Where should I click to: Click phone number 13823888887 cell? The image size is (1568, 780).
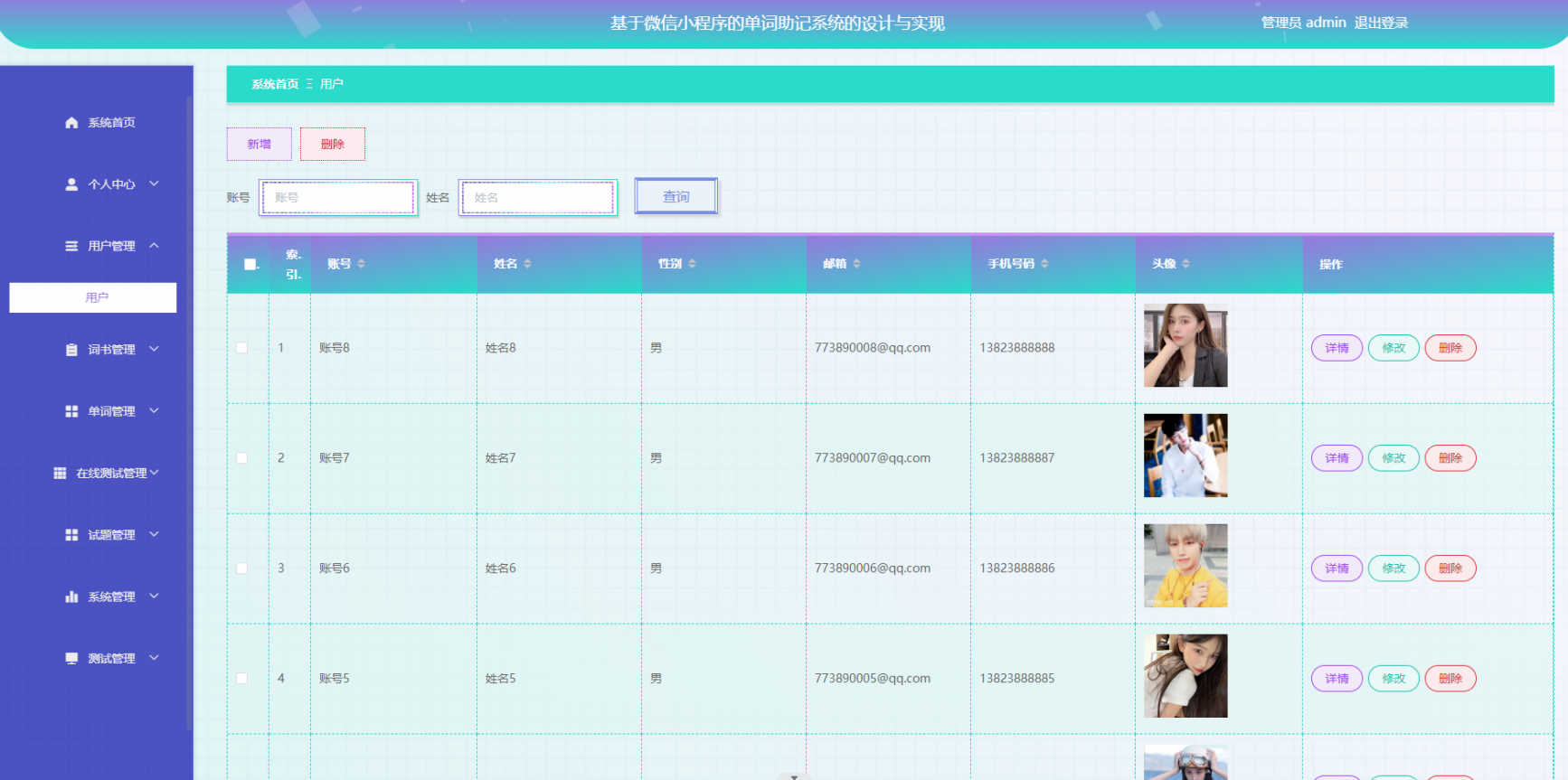click(x=1017, y=458)
